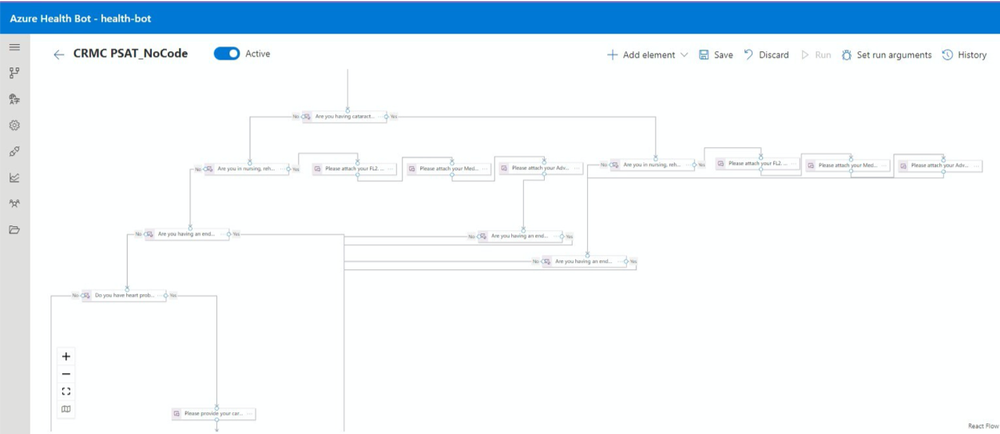Click Set run arguments label
The image size is (1000, 434).
[894, 55]
